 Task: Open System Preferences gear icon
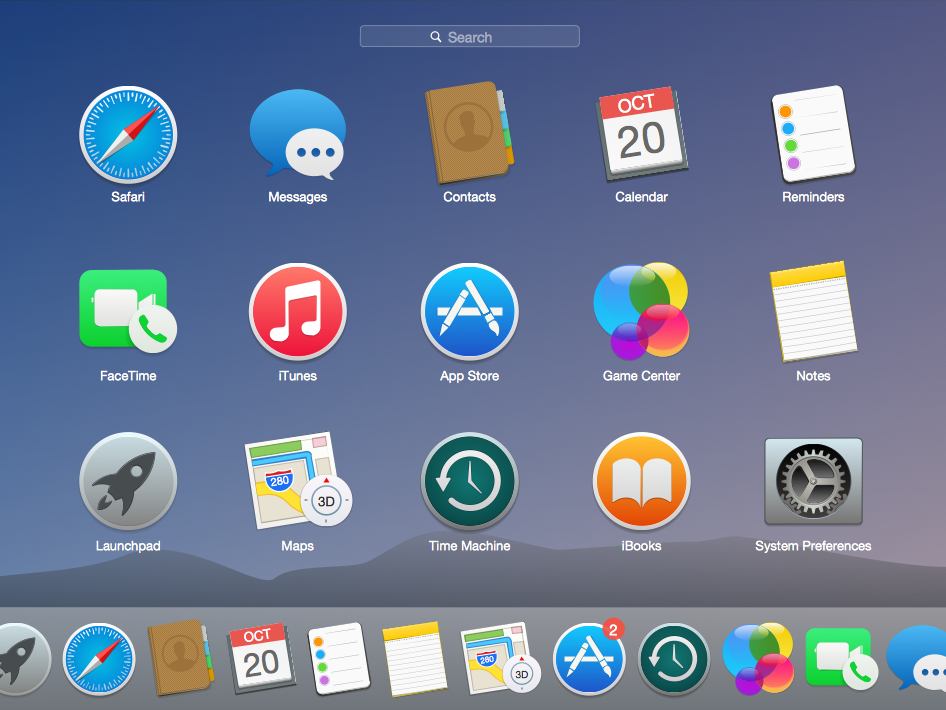(x=813, y=481)
